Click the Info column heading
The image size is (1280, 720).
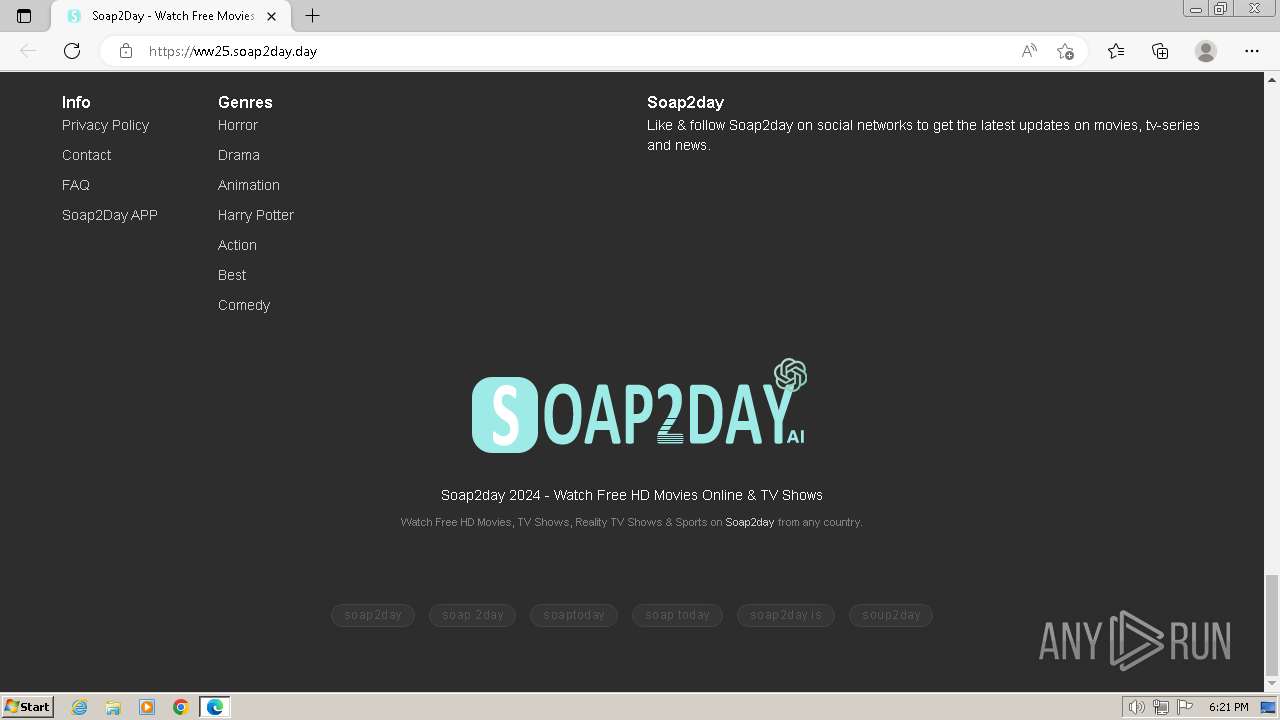pos(76,102)
